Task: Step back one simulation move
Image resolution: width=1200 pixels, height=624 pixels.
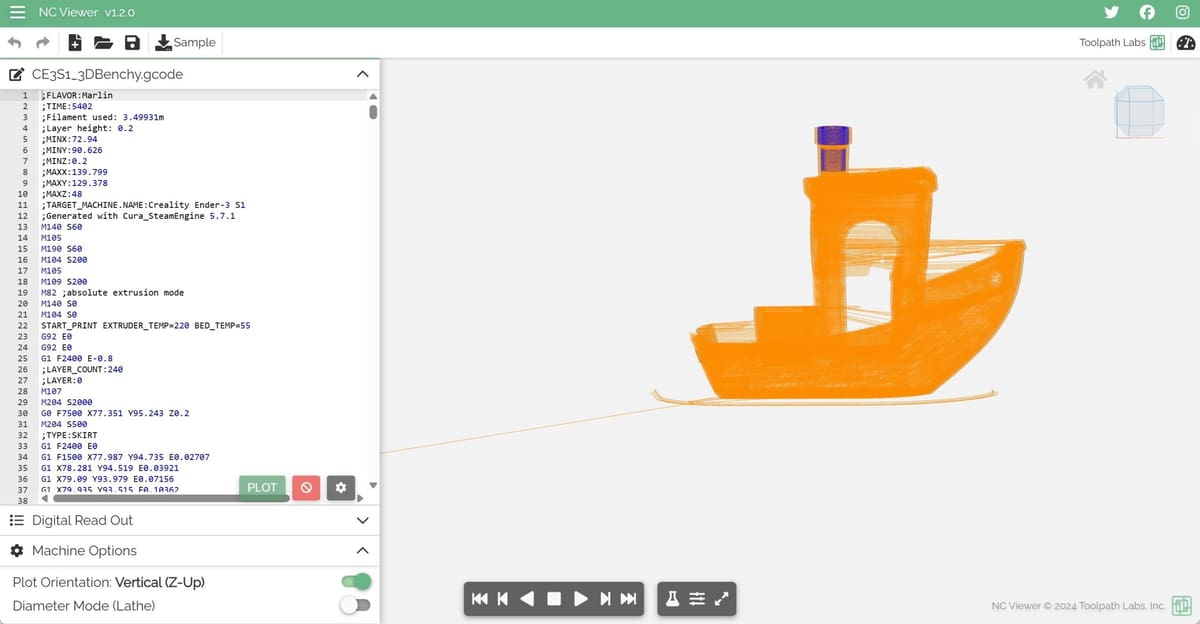Action: [503, 599]
